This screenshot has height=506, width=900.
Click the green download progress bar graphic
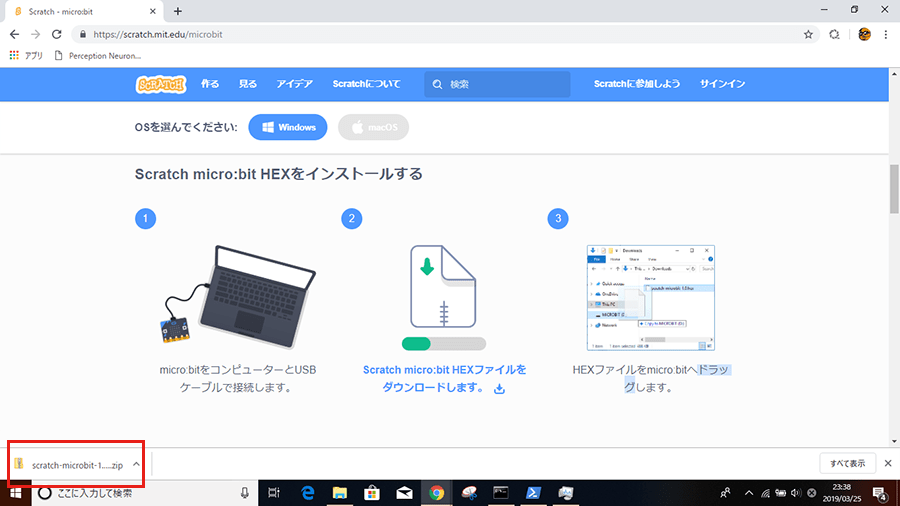[x=444, y=344]
